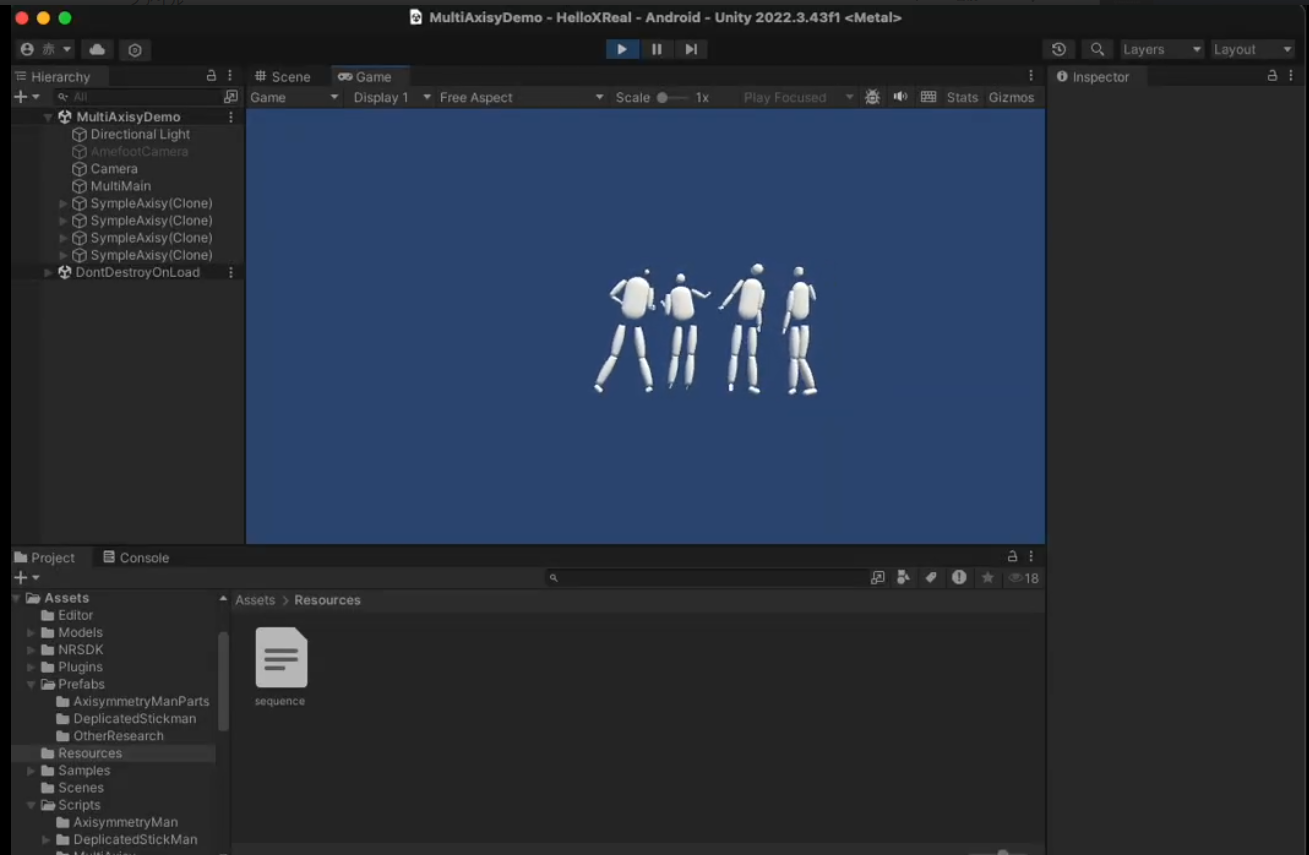Toggle frame debugger bug icon
Screen dimensions: 1309x855
click(x=872, y=97)
